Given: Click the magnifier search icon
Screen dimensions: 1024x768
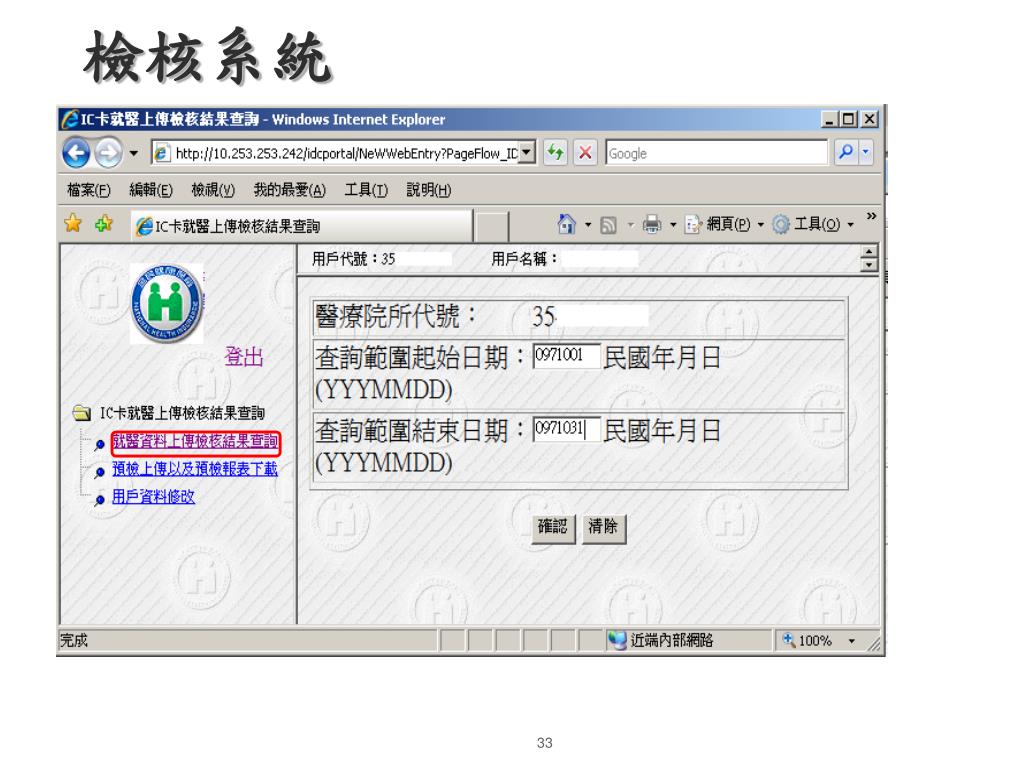Looking at the screenshot, I should 846,153.
